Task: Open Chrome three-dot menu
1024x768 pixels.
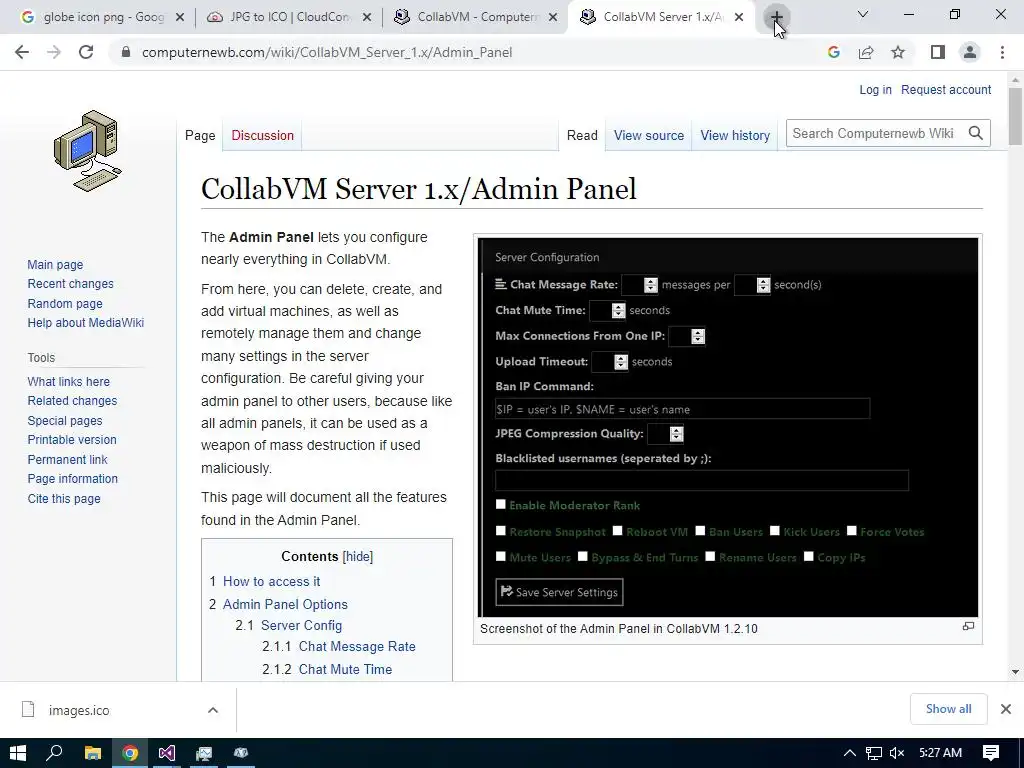Action: pyautogui.click(x=1002, y=52)
